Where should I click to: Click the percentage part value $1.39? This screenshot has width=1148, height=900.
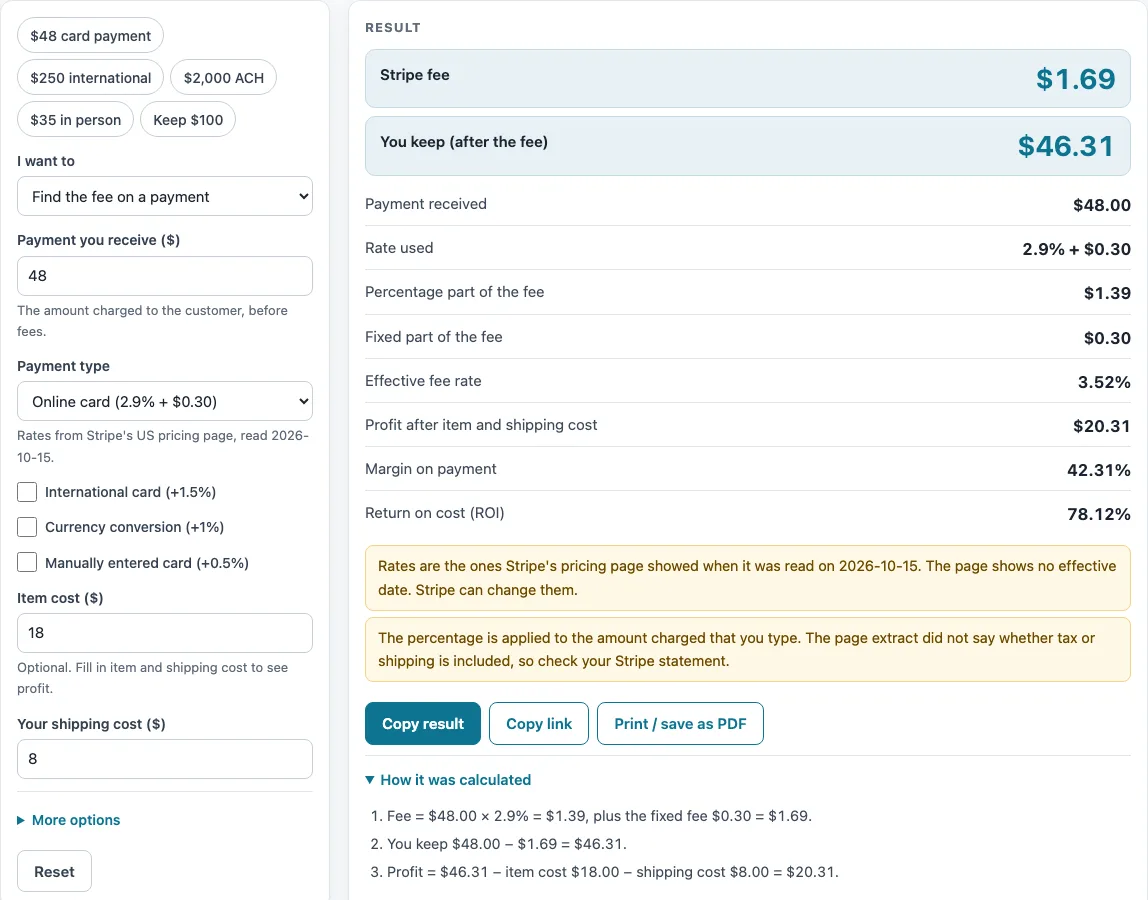1107,293
